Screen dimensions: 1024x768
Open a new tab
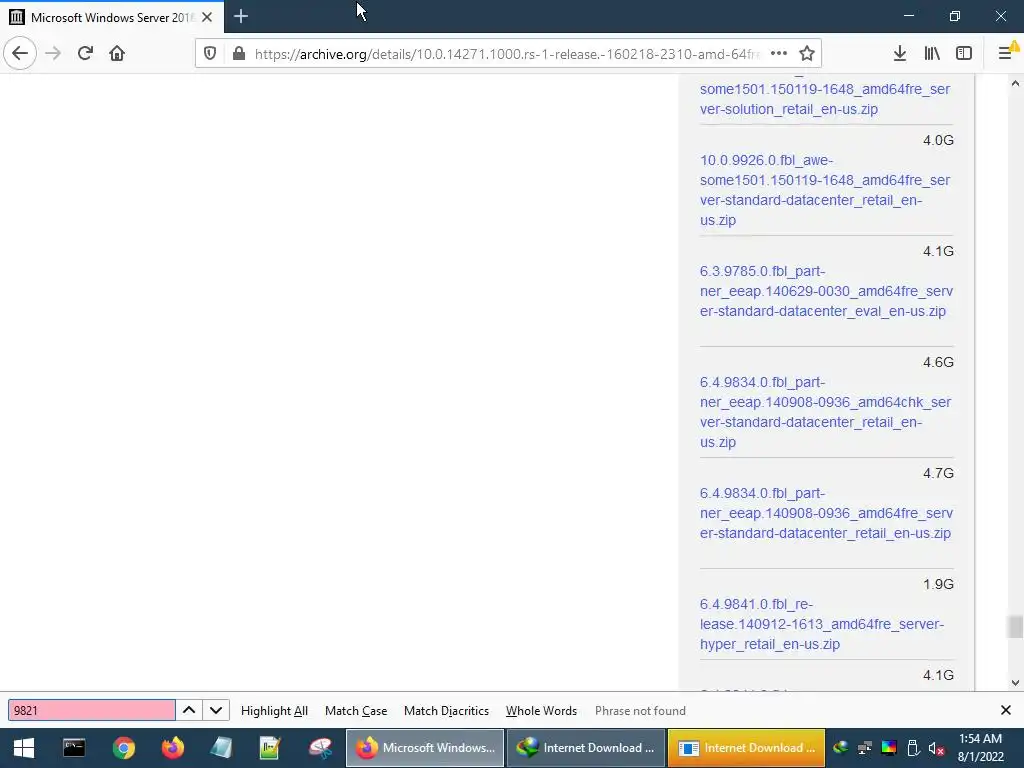(x=240, y=16)
